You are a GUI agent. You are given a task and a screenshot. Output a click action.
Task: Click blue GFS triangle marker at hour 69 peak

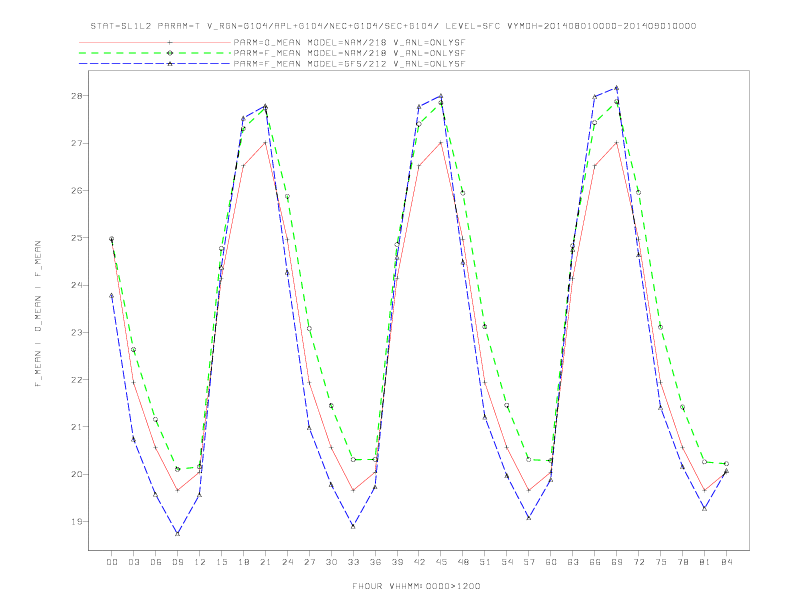pyautogui.click(x=617, y=88)
